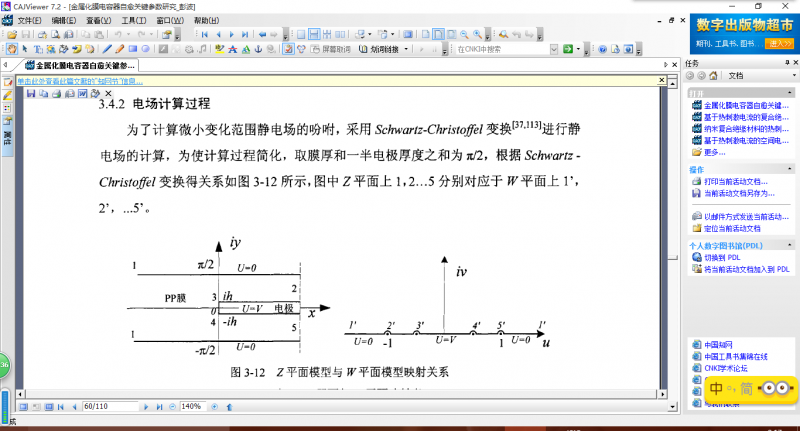Click save icon in document mini toolbar
This screenshot has width=800, height=431.
click(31, 93)
